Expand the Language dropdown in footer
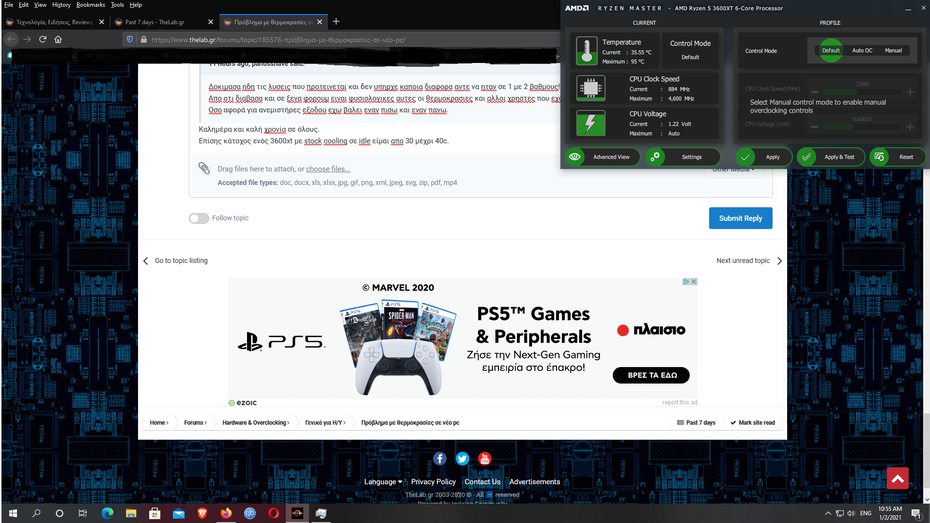This screenshot has height=523, width=930. coord(383,482)
